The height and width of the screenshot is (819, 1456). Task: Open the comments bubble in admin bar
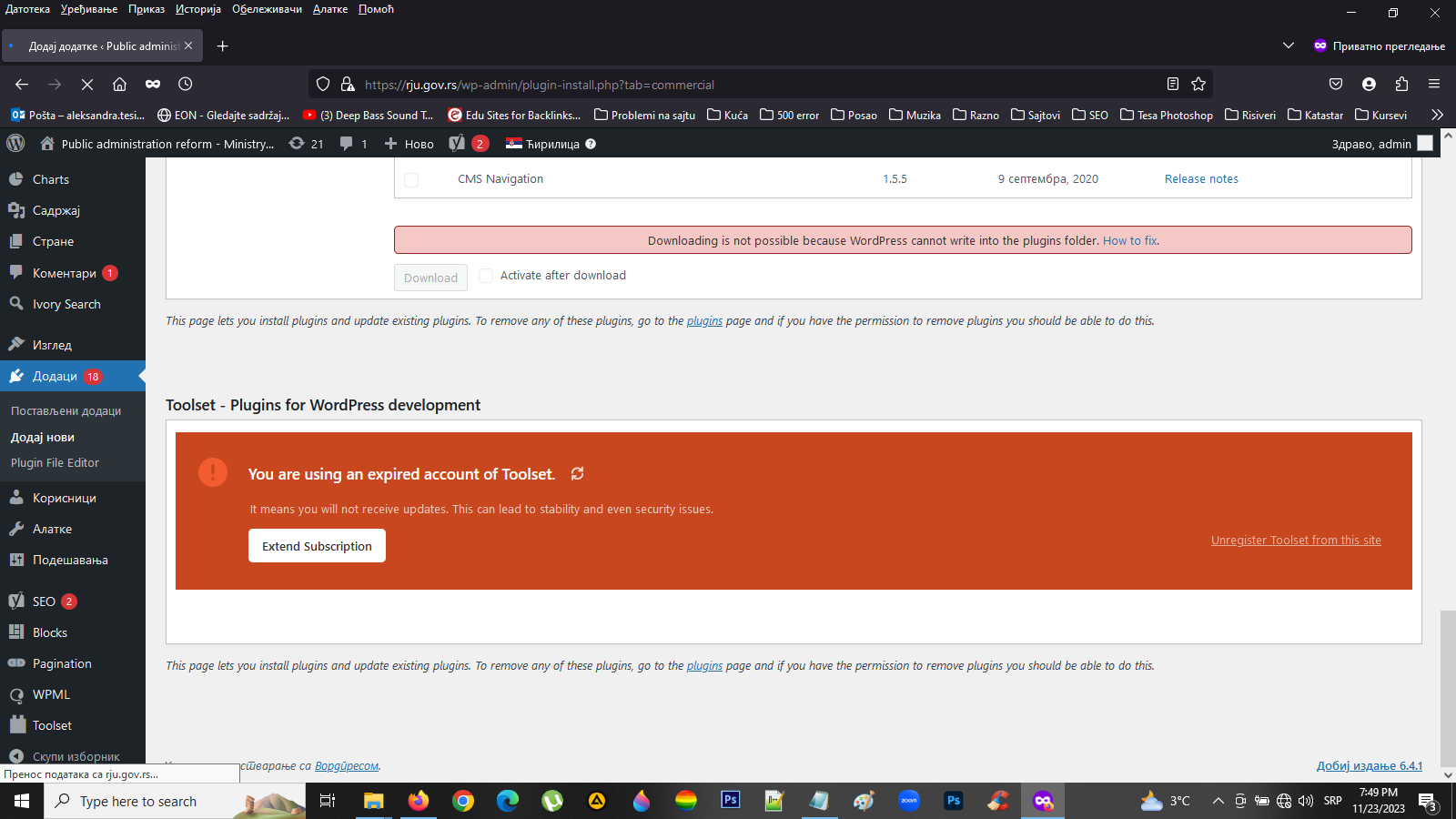point(353,144)
